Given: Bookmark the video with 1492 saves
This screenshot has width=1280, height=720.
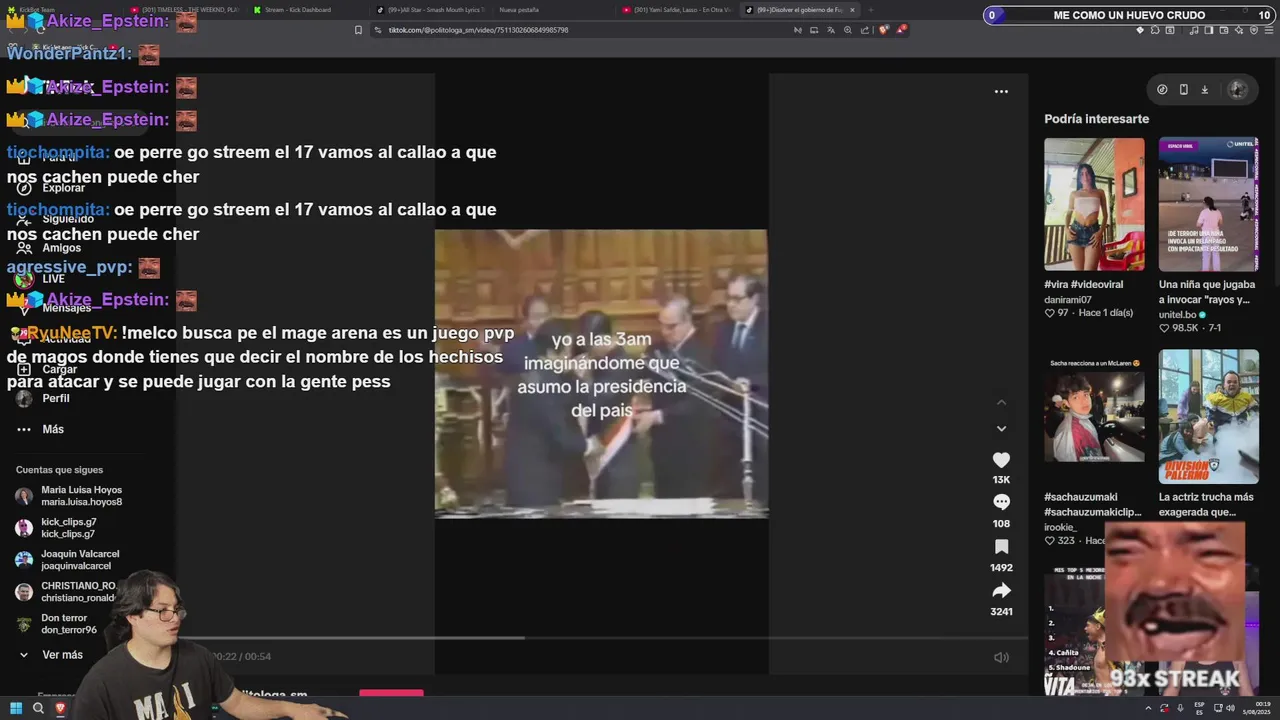Looking at the screenshot, I should [x=1001, y=546].
